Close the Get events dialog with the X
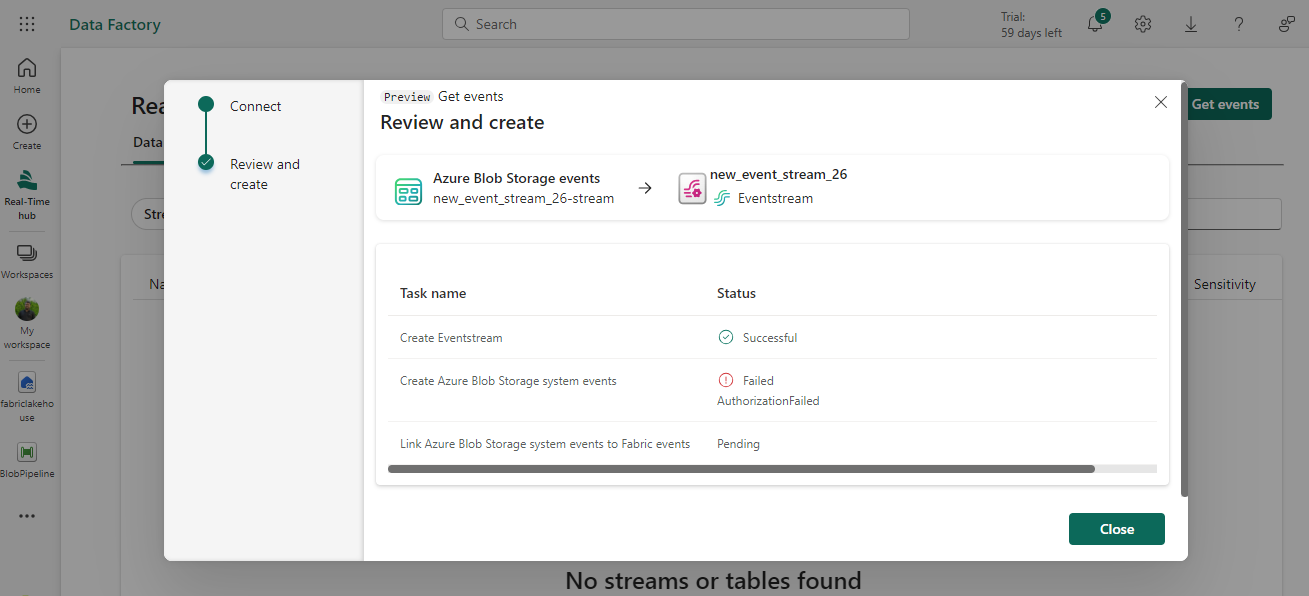 (x=1160, y=102)
